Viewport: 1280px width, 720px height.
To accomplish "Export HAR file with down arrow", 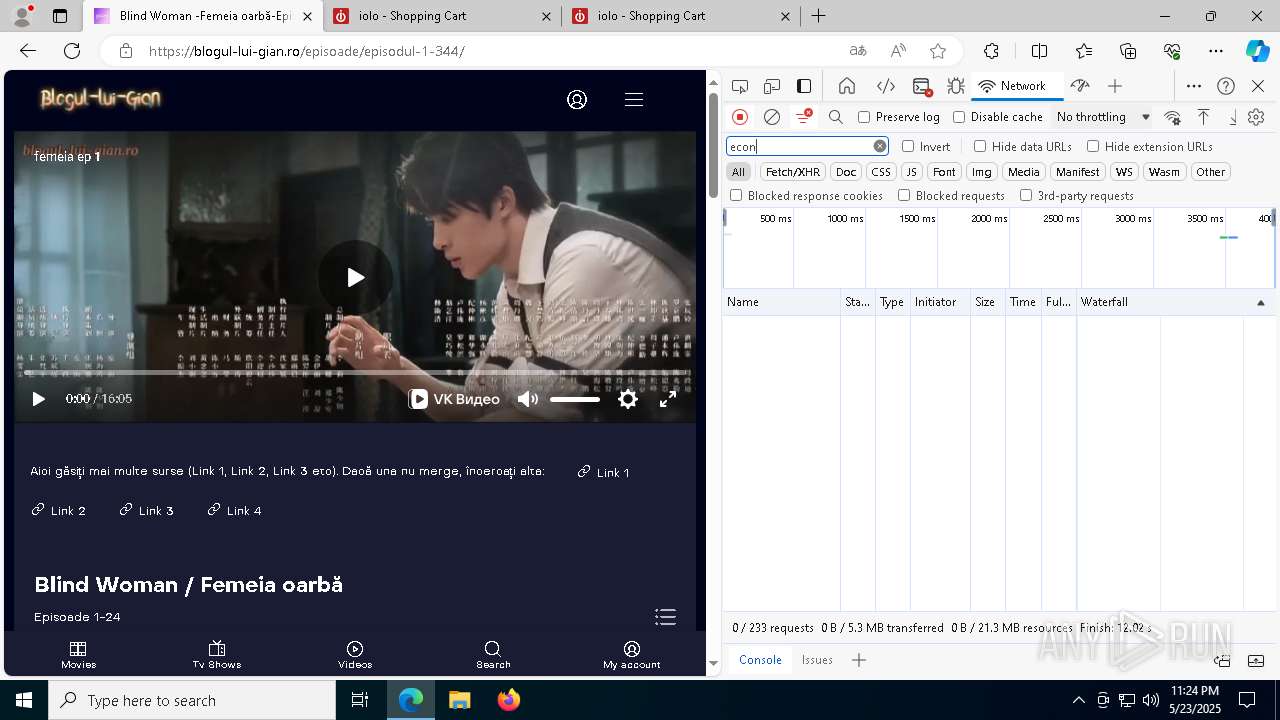I will (1233, 117).
